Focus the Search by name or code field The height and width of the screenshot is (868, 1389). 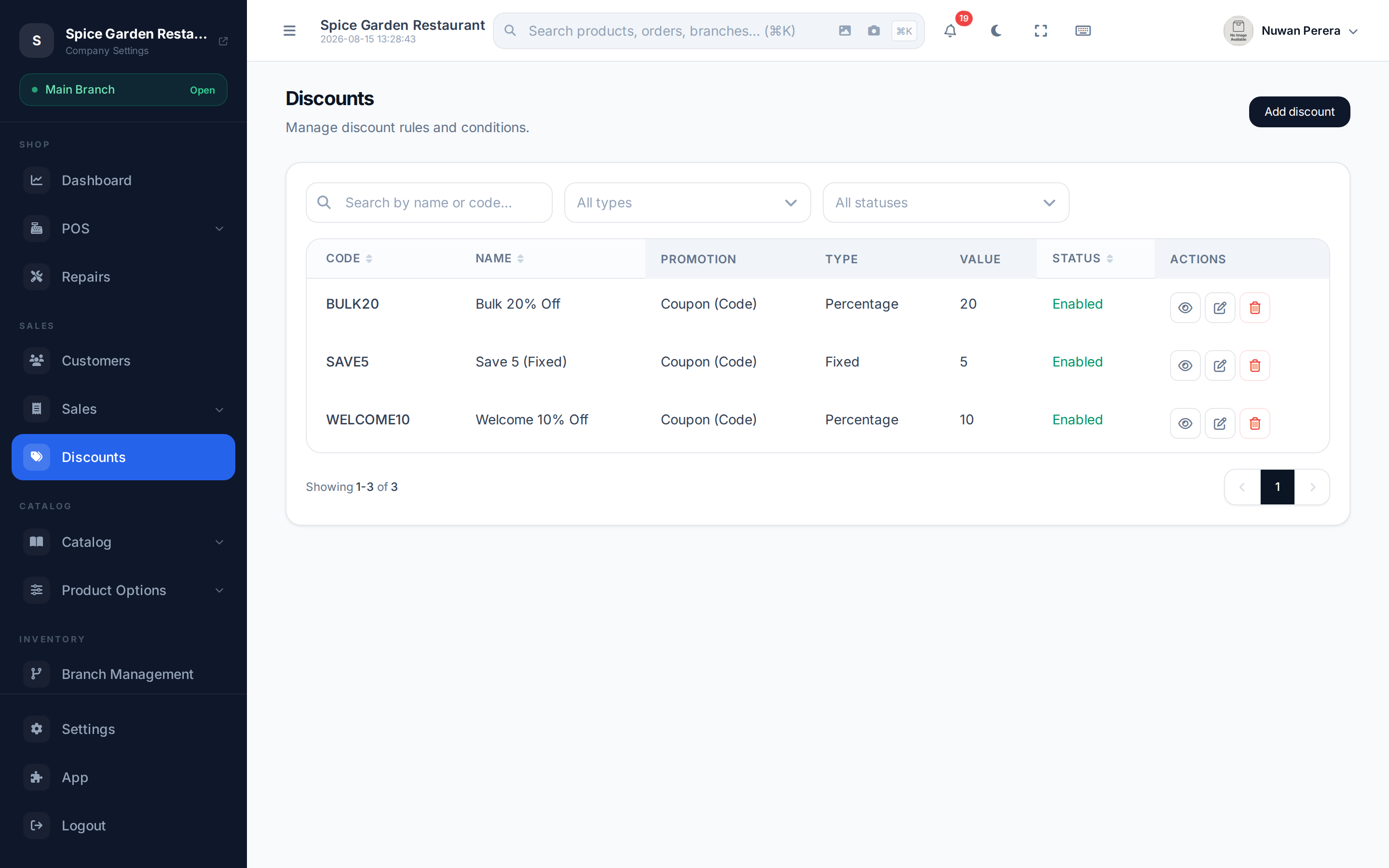pyautogui.click(x=429, y=203)
